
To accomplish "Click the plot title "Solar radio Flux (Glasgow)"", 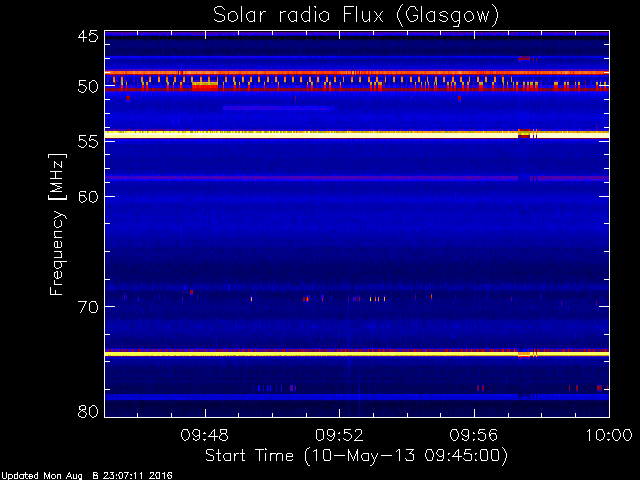I will tap(356, 16).
